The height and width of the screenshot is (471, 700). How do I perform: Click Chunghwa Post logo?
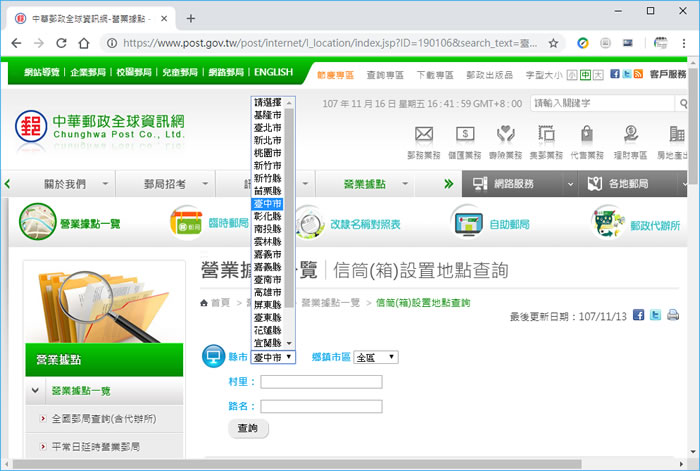coord(100,127)
